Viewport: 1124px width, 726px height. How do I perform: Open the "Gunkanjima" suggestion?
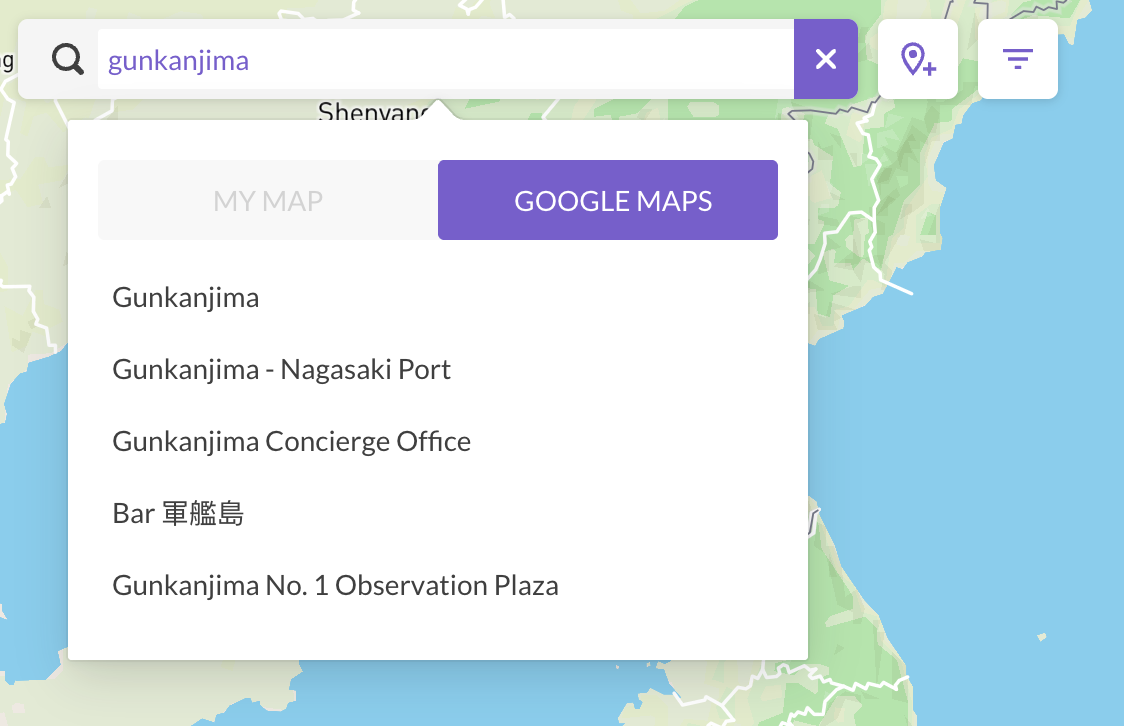185,297
